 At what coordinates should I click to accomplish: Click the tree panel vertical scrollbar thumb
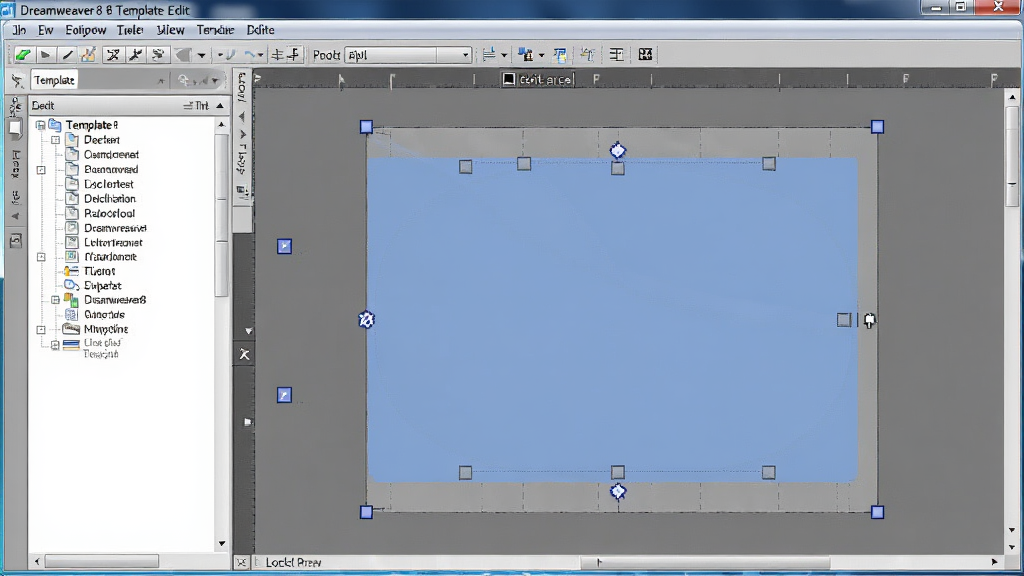222,216
